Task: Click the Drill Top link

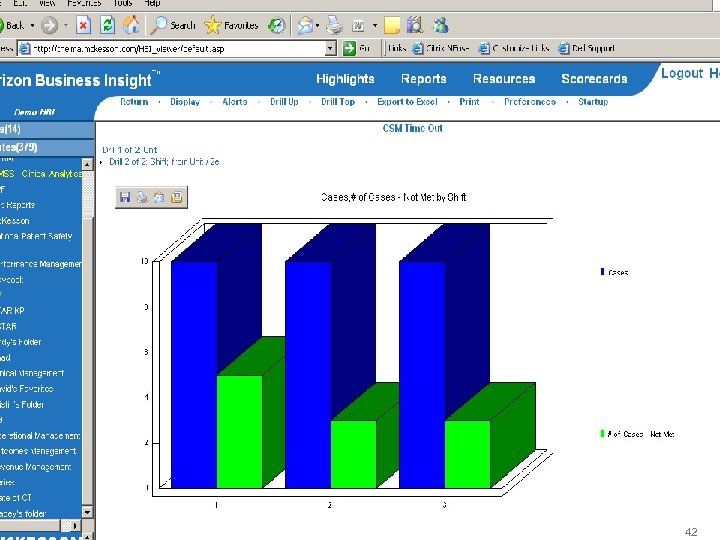Action: [x=338, y=102]
